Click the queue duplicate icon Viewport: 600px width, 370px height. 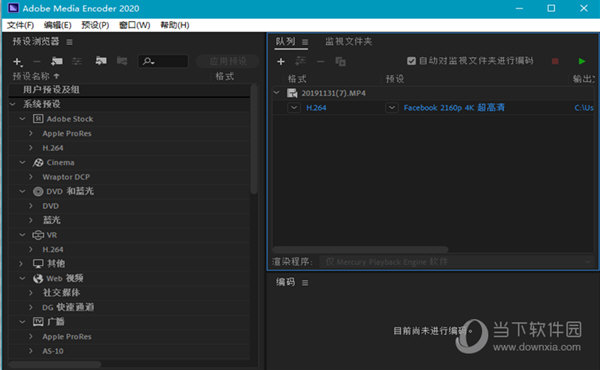click(340, 61)
